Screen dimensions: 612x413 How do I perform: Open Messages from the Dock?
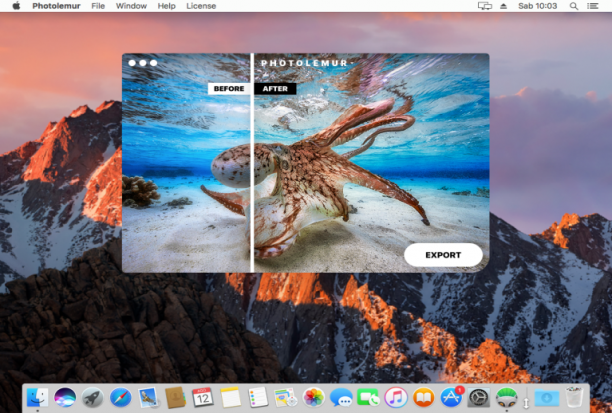(341, 398)
